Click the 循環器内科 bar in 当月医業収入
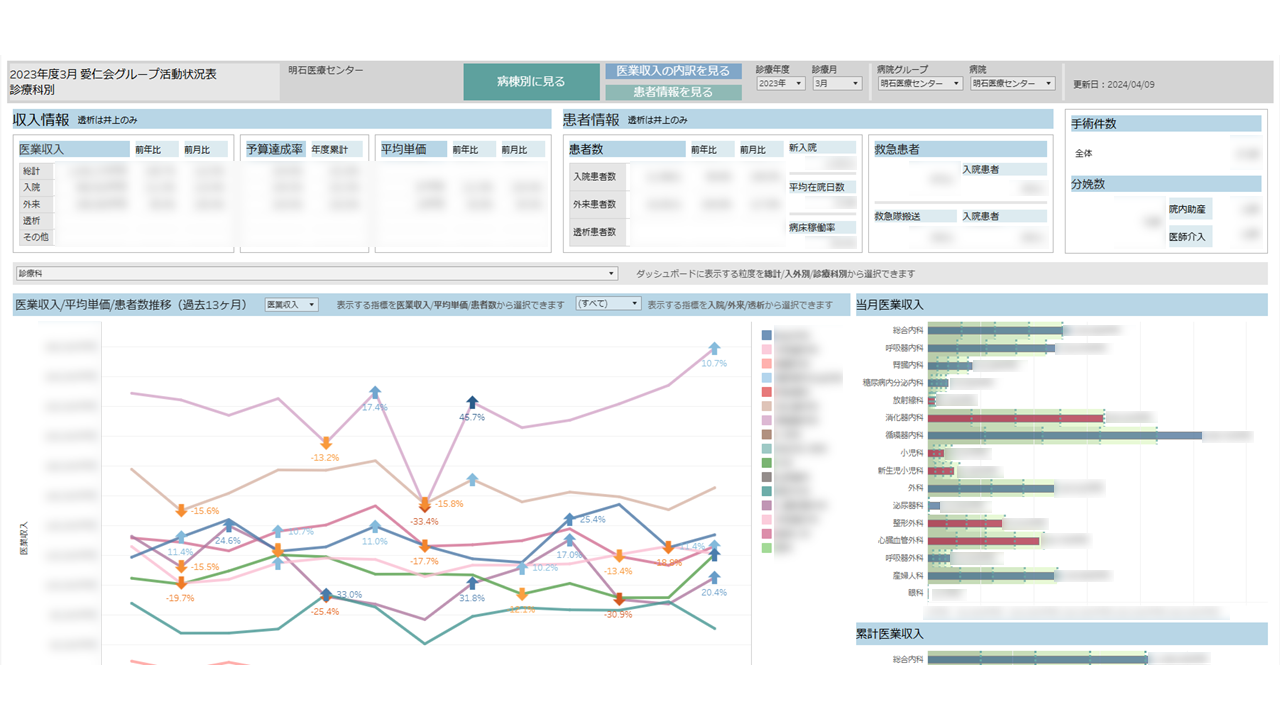Image resolution: width=1280 pixels, height=720 pixels. pyautogui.click(x=1064, y=436)
